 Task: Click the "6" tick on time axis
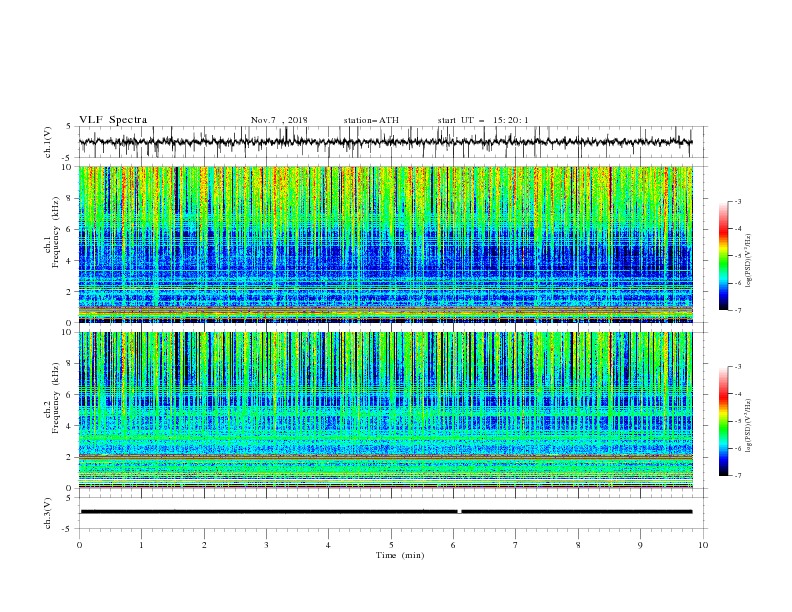453,545
